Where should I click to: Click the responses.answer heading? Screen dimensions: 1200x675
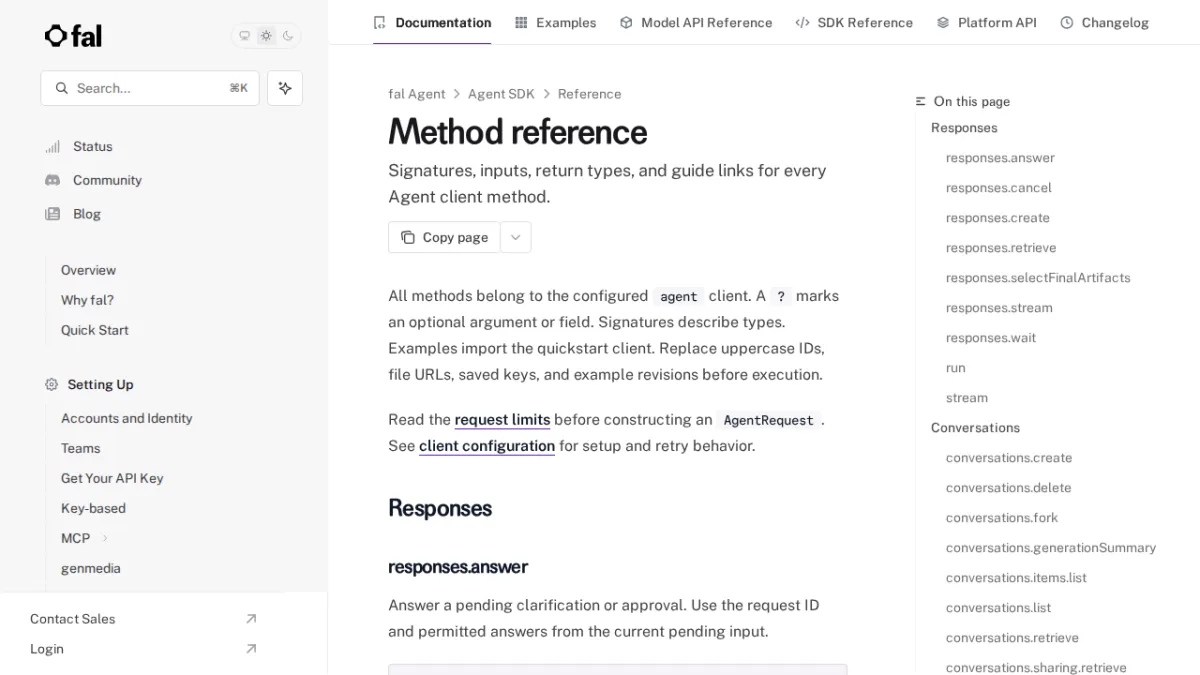458,567
